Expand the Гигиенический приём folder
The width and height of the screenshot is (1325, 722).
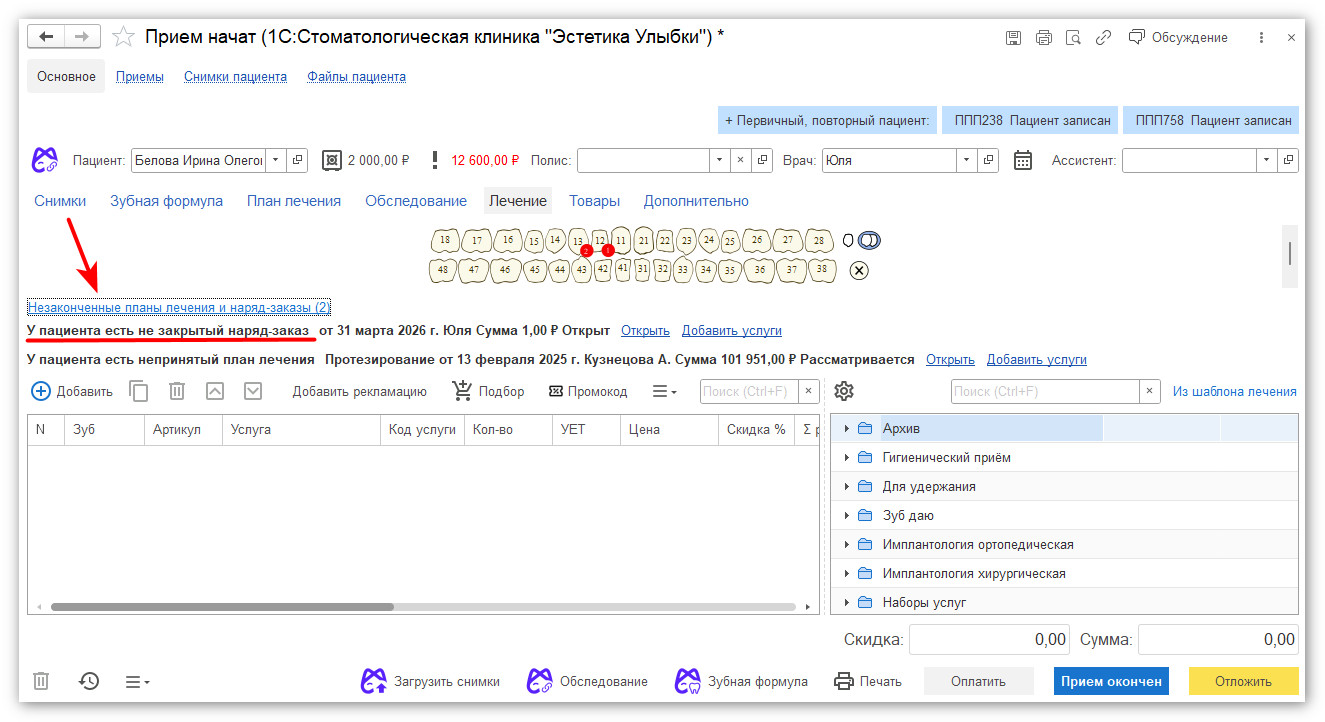[x=846, y=458]
